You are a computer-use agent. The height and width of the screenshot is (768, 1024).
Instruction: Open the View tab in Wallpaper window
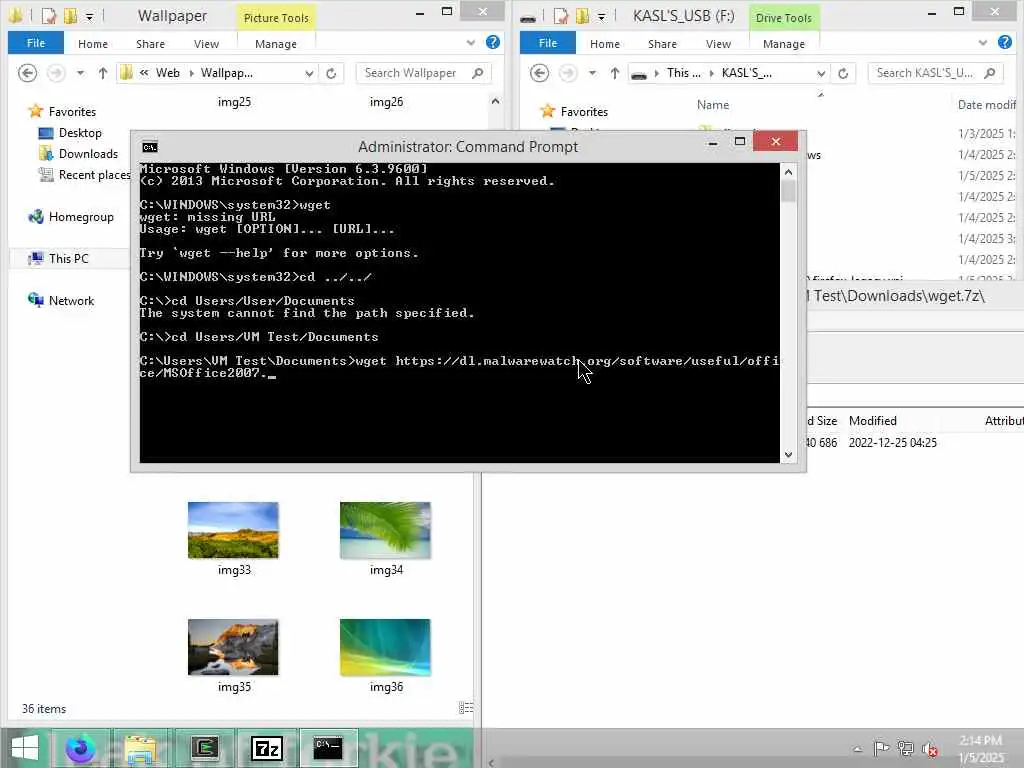[206, 44]
